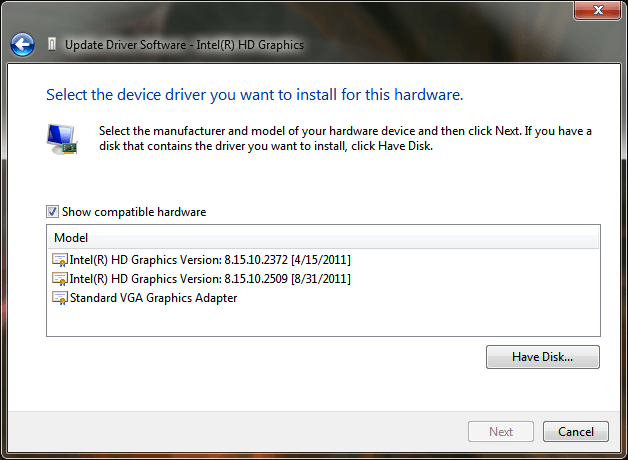Click the Model column header
628x460 pixels.
(323, 238)
